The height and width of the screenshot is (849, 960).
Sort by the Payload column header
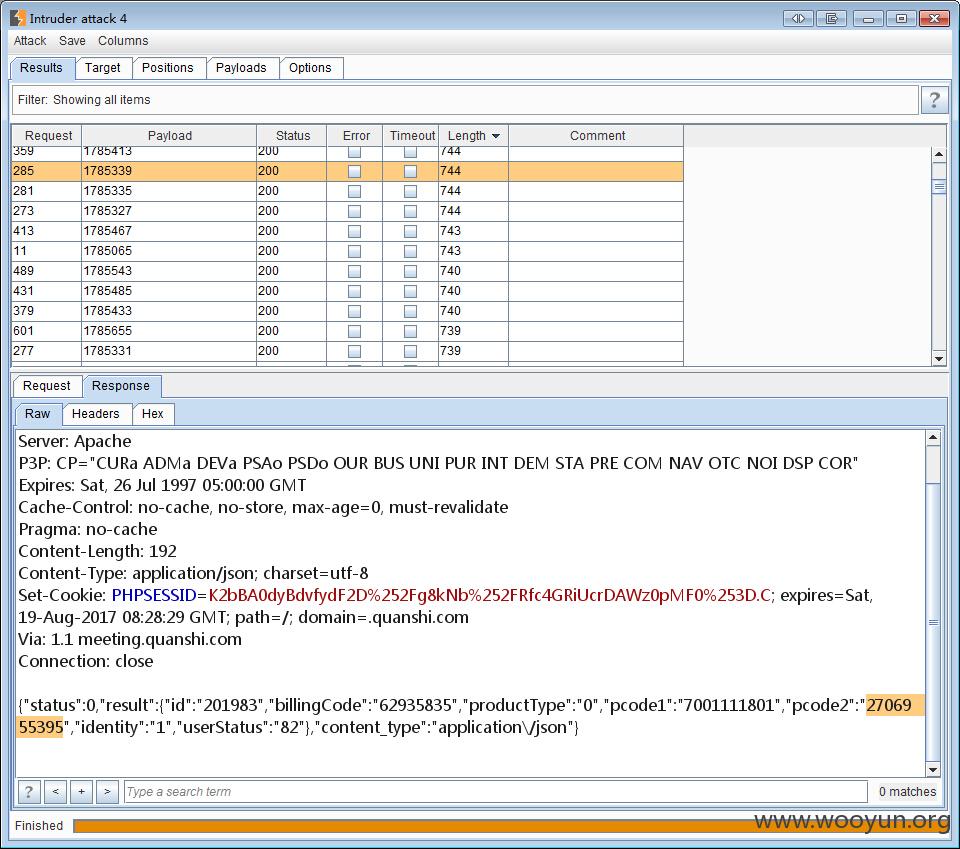tap(169, 135)
